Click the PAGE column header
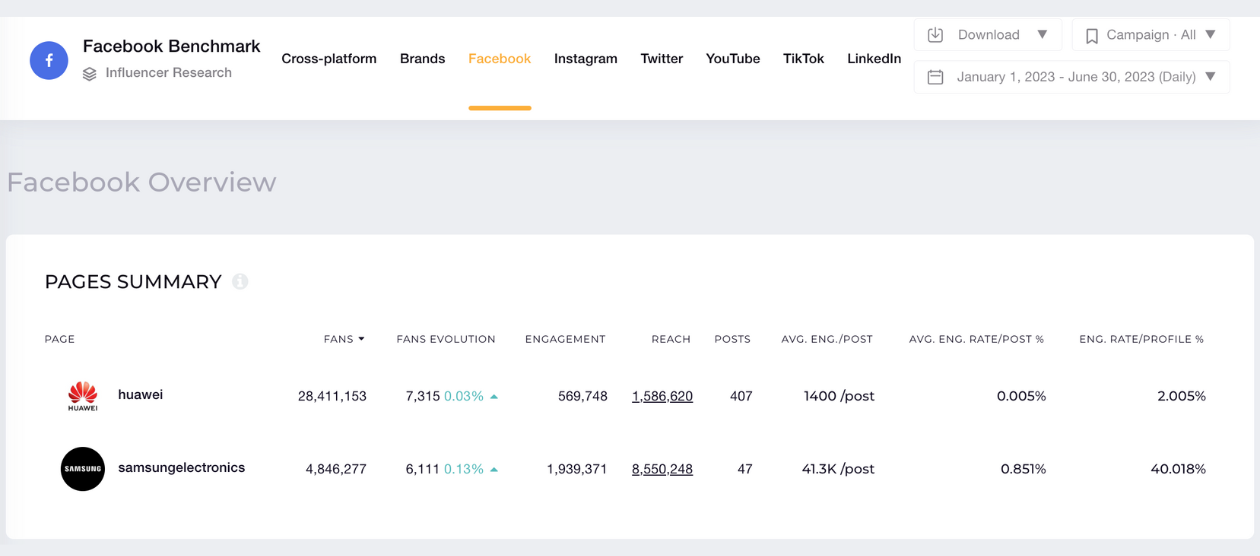Image resolution: width=1260 pixels, height=556 pixels. [60, 339]
